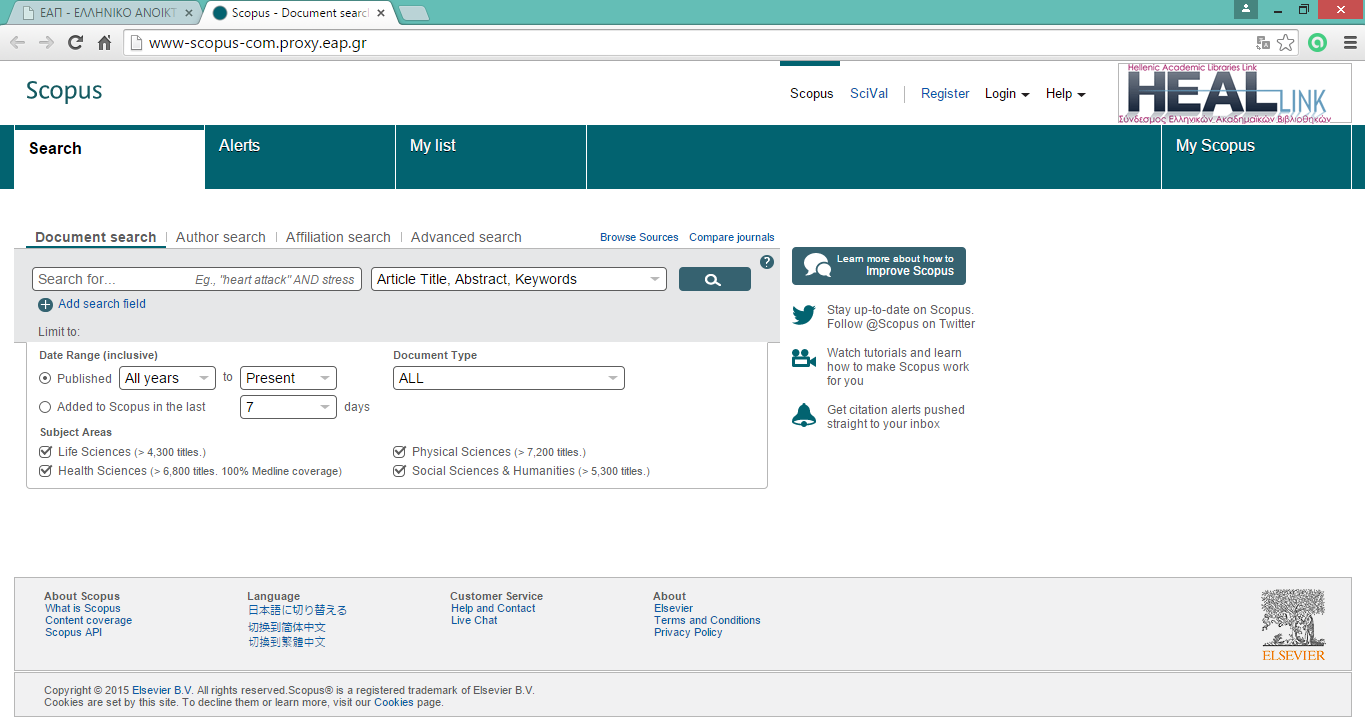Click the What is Scopus link

83,609
